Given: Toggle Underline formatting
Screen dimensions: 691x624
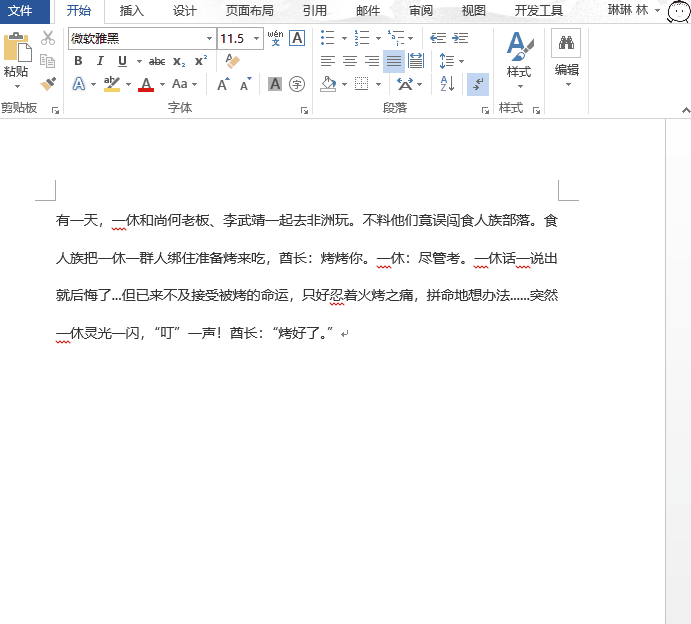Looking at the screenshot, I should pos(122,61).
